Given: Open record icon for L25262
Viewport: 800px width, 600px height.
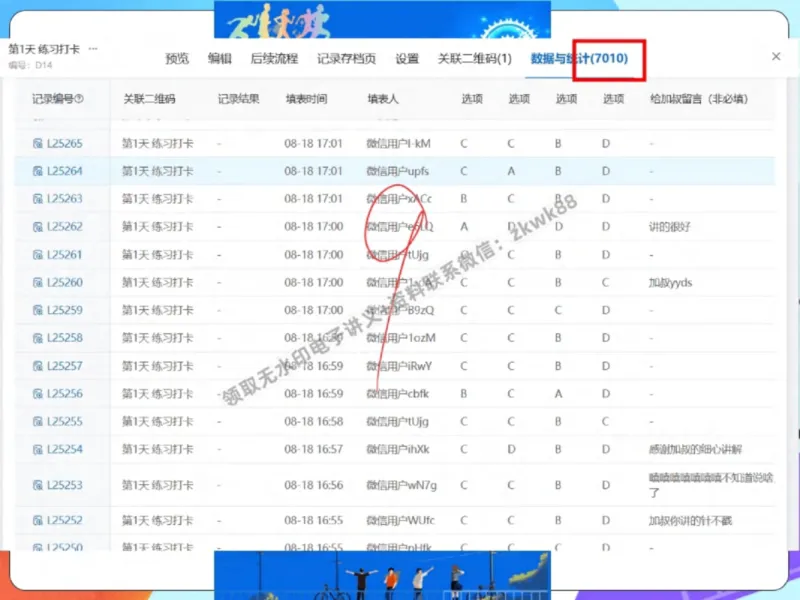Looking at the screenshot, I should (38, 227).
